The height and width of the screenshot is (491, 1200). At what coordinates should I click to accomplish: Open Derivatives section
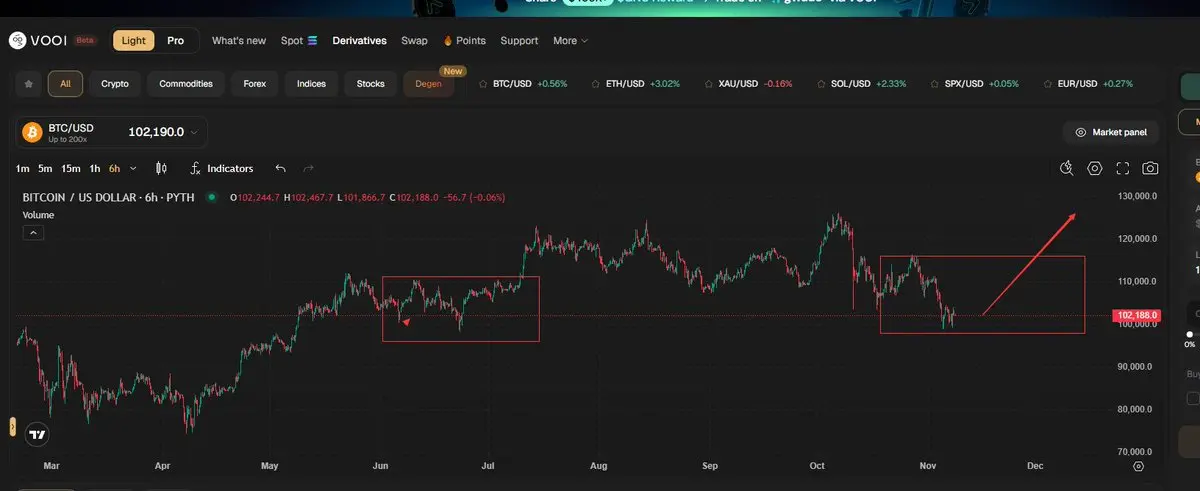point(359,41)
